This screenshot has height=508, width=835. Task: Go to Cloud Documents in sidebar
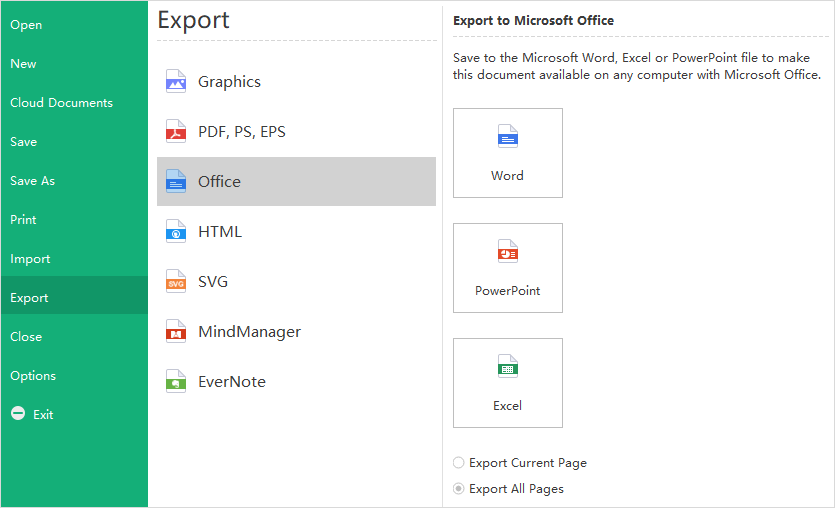pos(61,103)
